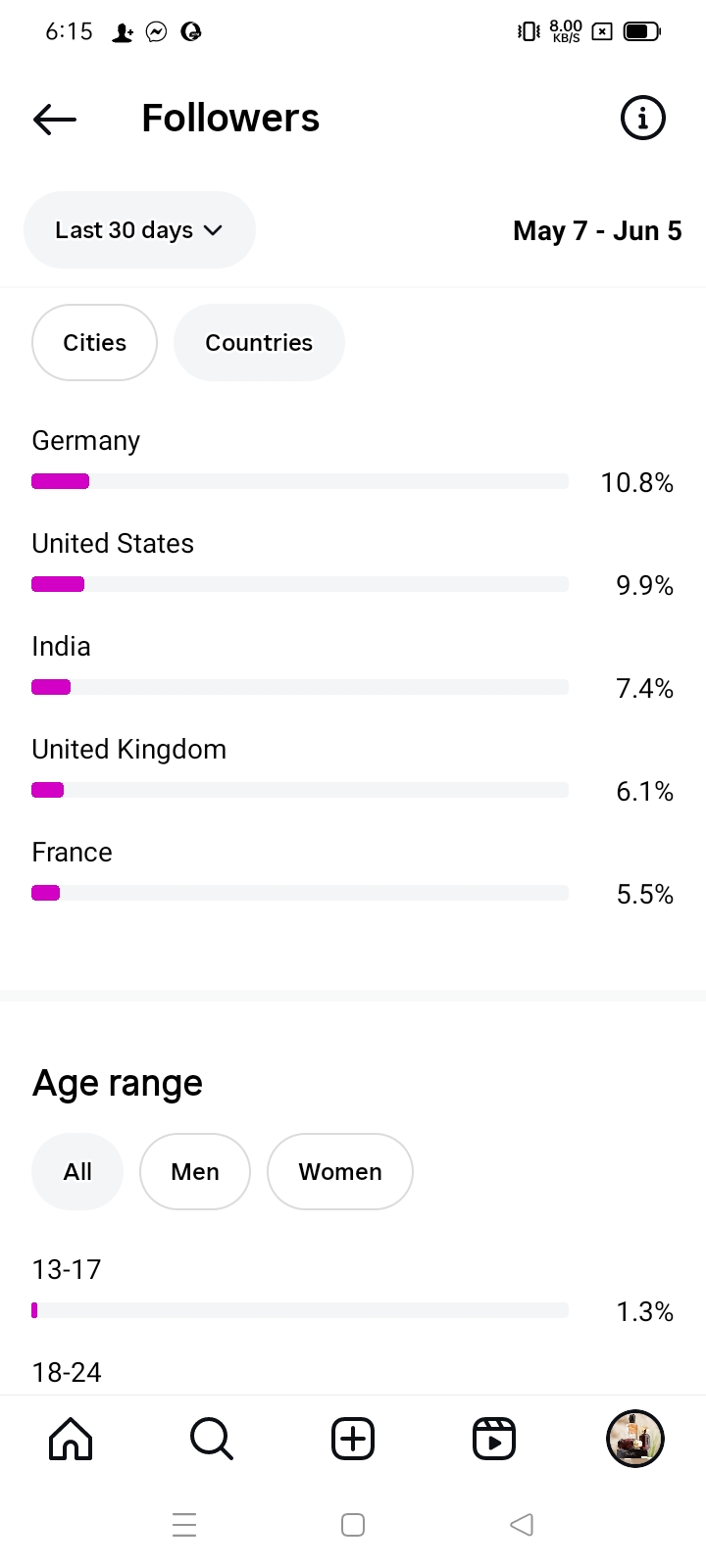Screen dimensions: 706x1568
Task: Show age range for All
Action: pyautogui.click(x=77, y=1172)
